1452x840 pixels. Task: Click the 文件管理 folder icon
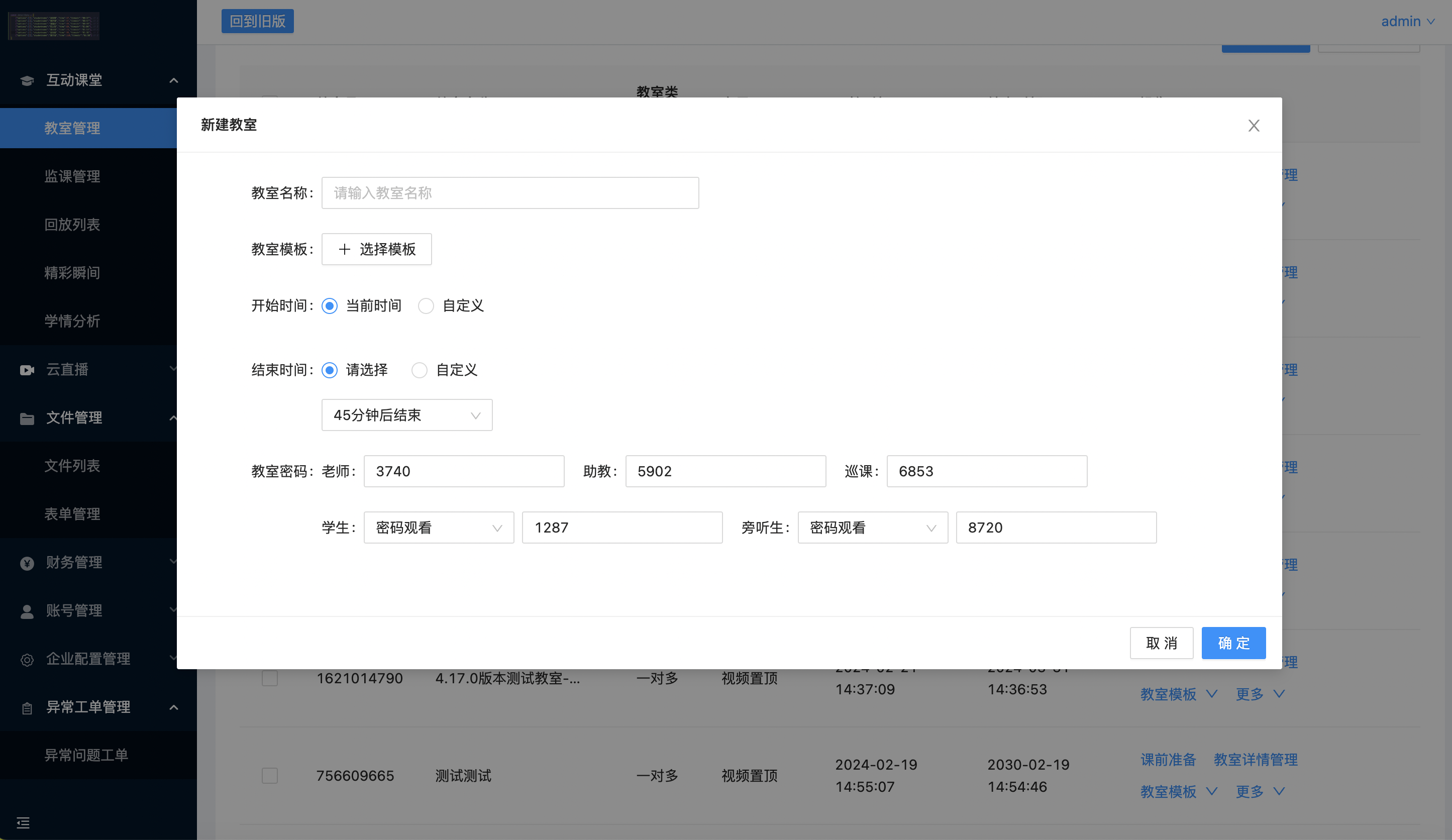click(x=27, y=418)
